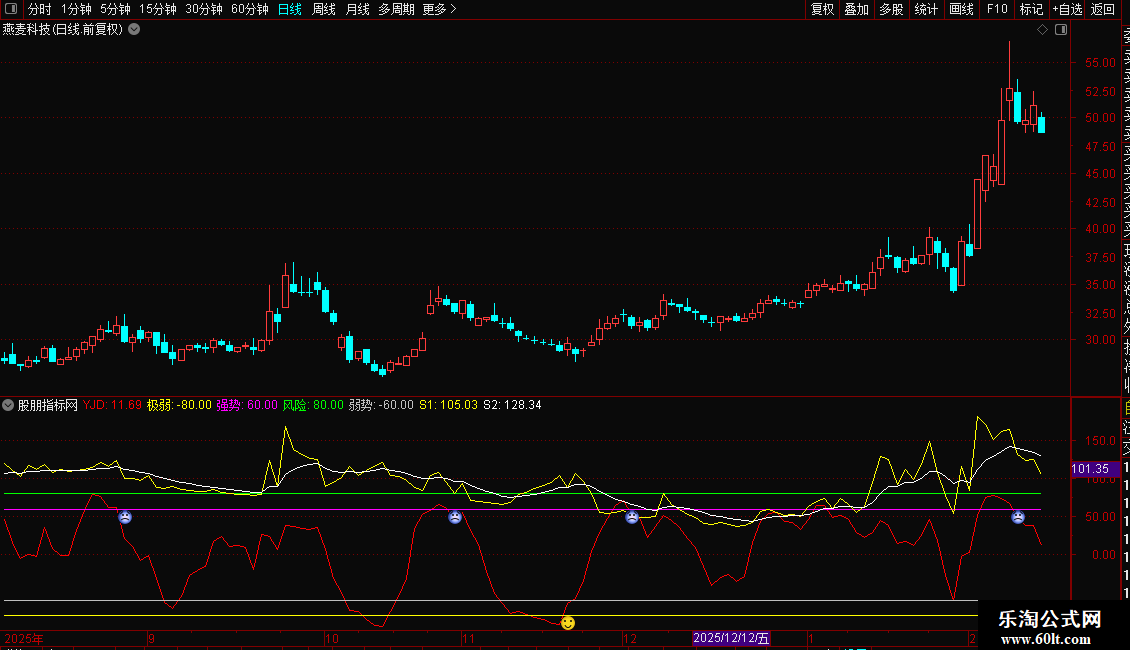The height and width of the screenshot is (650, 1130).
Task: Expand the 股朋指标网 indicator dropdown
Action: (x=9, y=405)
